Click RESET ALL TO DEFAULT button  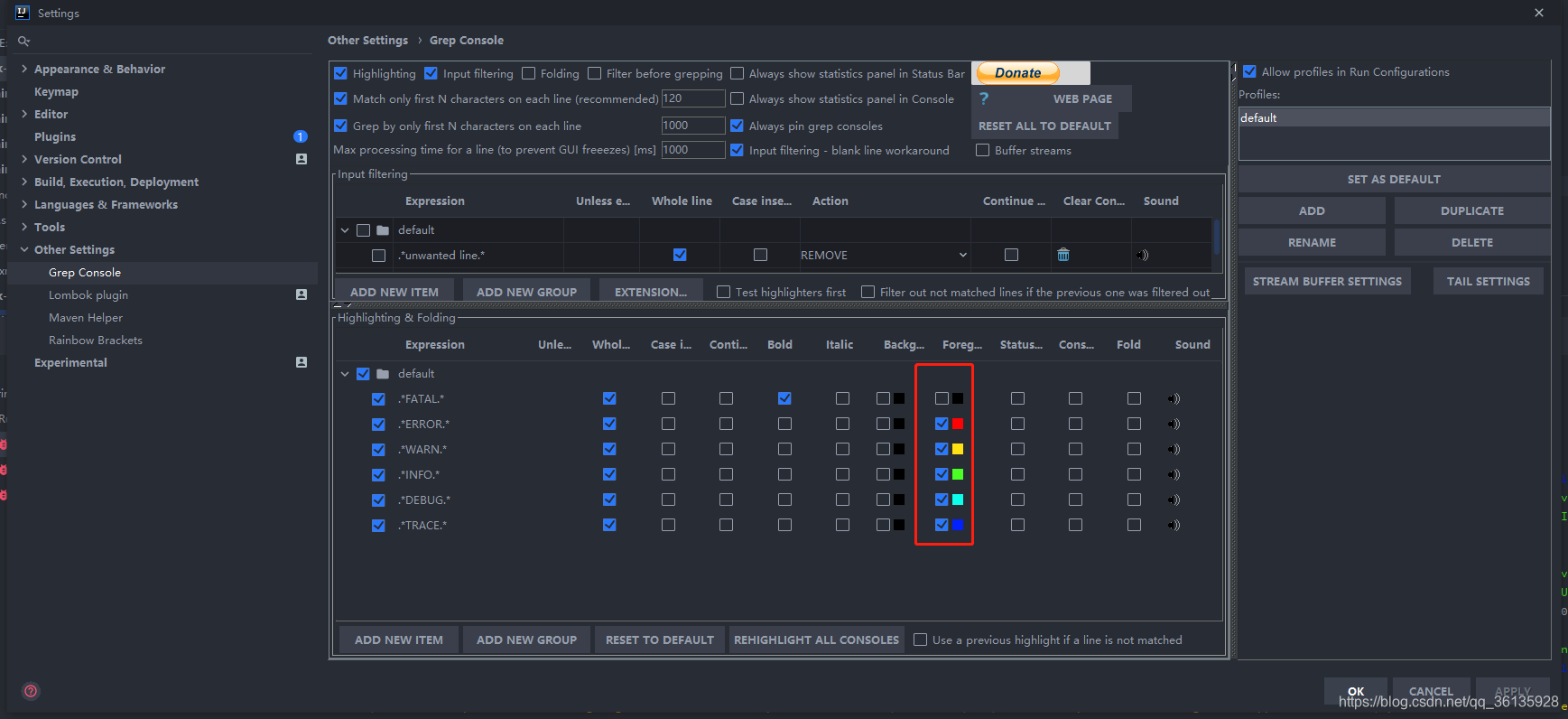[1044, 126]
